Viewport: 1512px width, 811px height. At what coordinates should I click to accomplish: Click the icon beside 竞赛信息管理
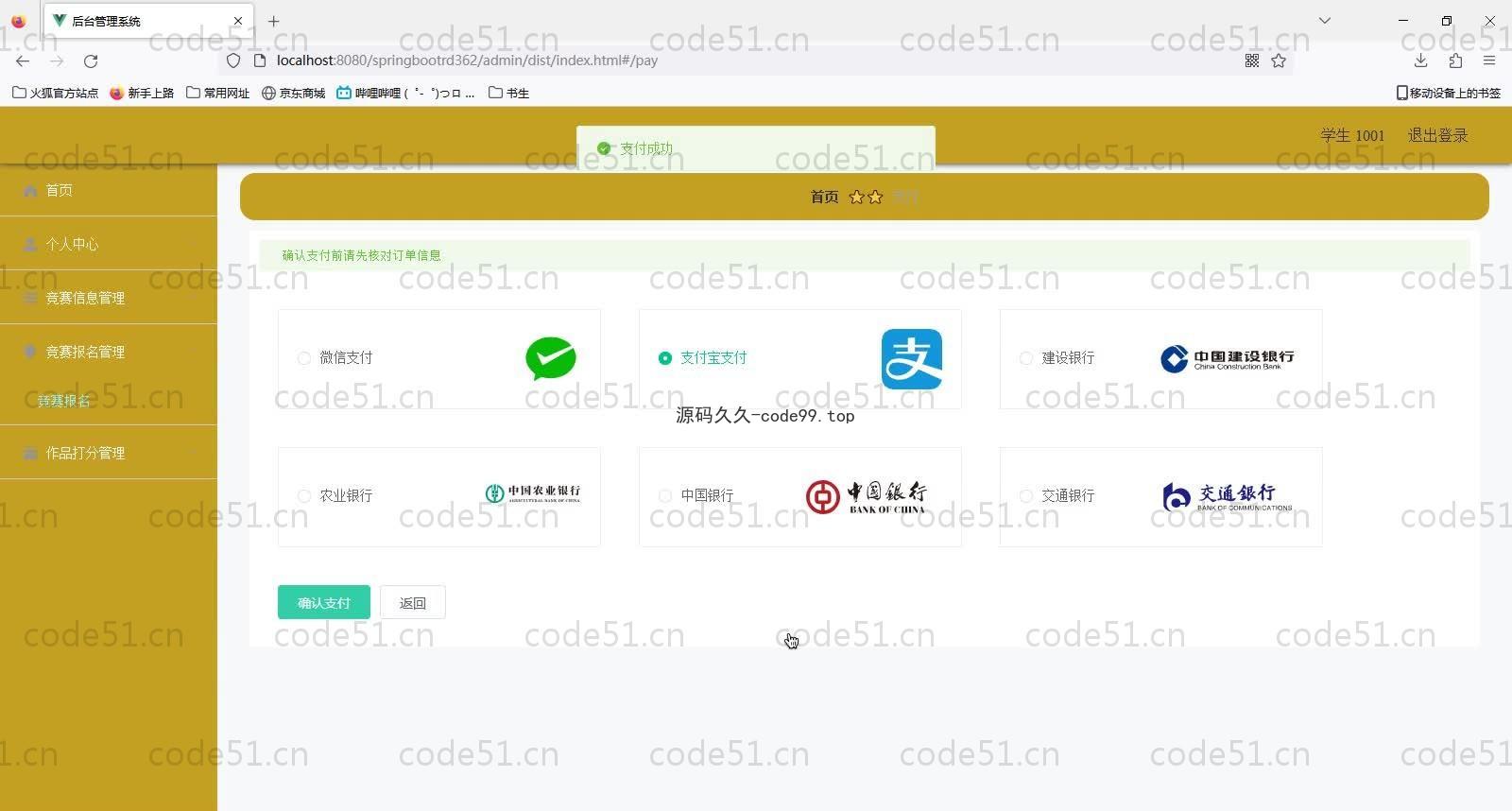coord(30,298)
